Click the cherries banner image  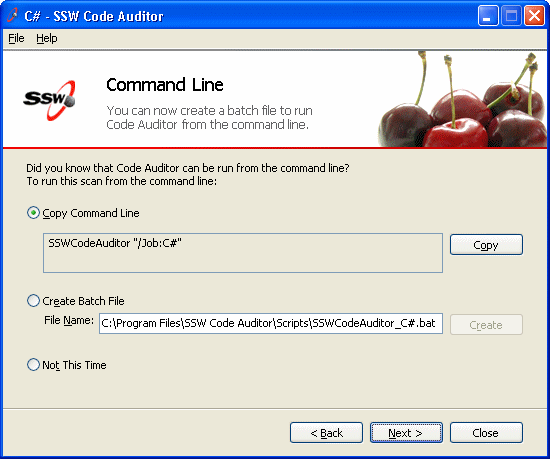[x=462, y=99]
